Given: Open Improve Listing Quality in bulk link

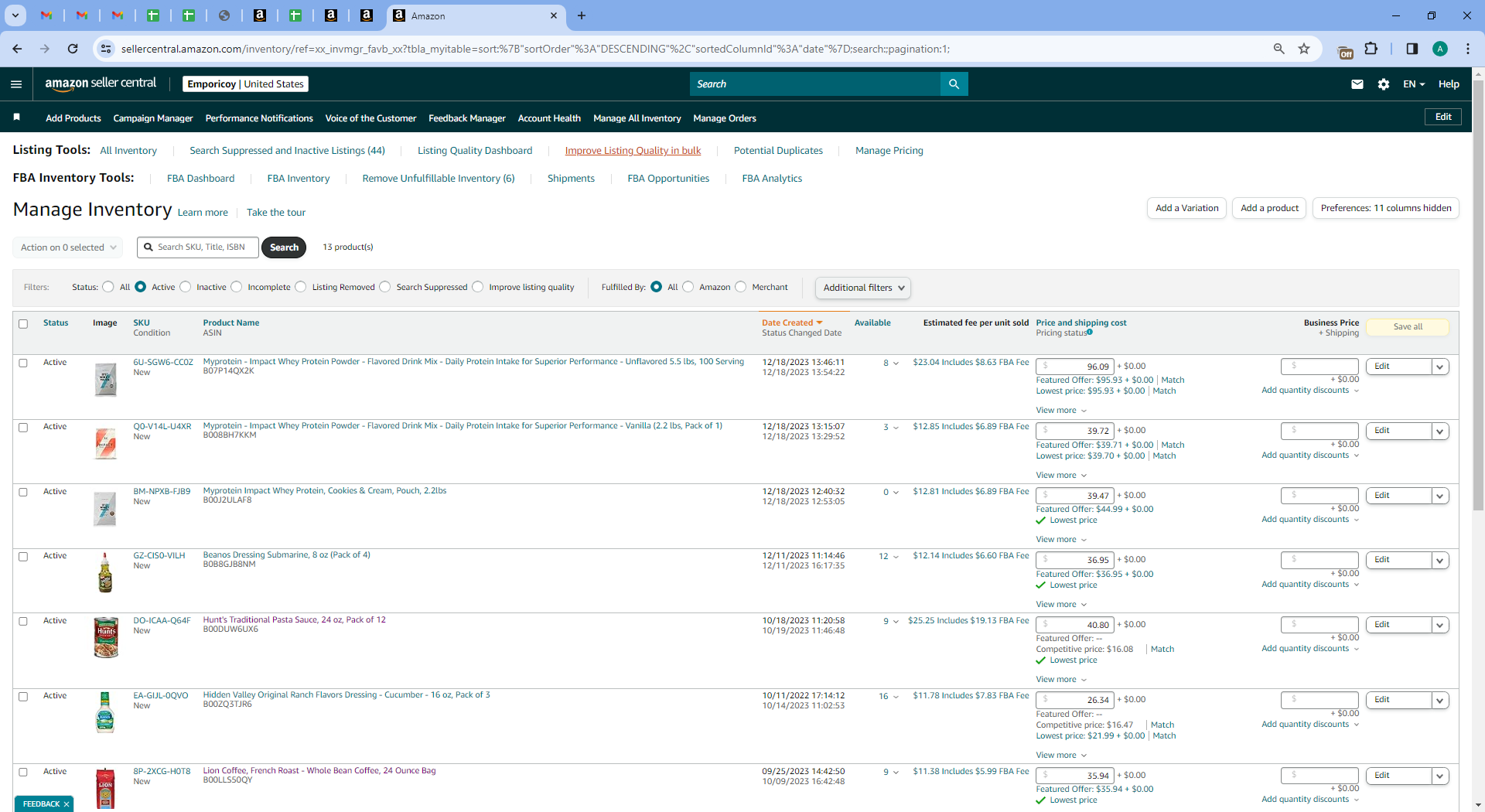Looking at the screenshot, I should pyautogui.click(x=633, y=151).
